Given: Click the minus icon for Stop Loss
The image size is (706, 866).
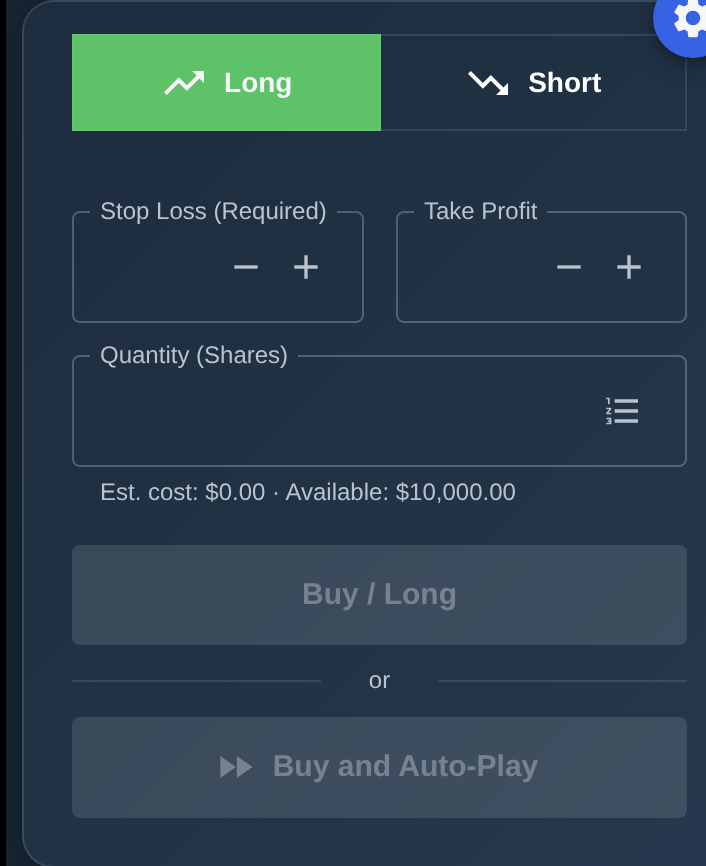Looking at the screenshot, I should 246,267.
